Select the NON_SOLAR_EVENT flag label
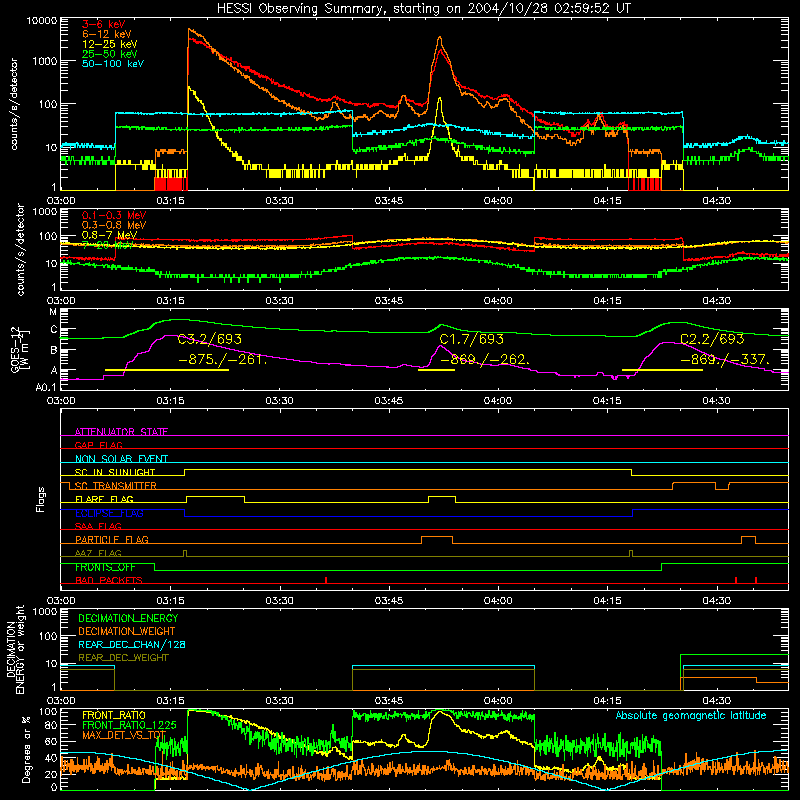800x800 pixels. pos(121,459)
